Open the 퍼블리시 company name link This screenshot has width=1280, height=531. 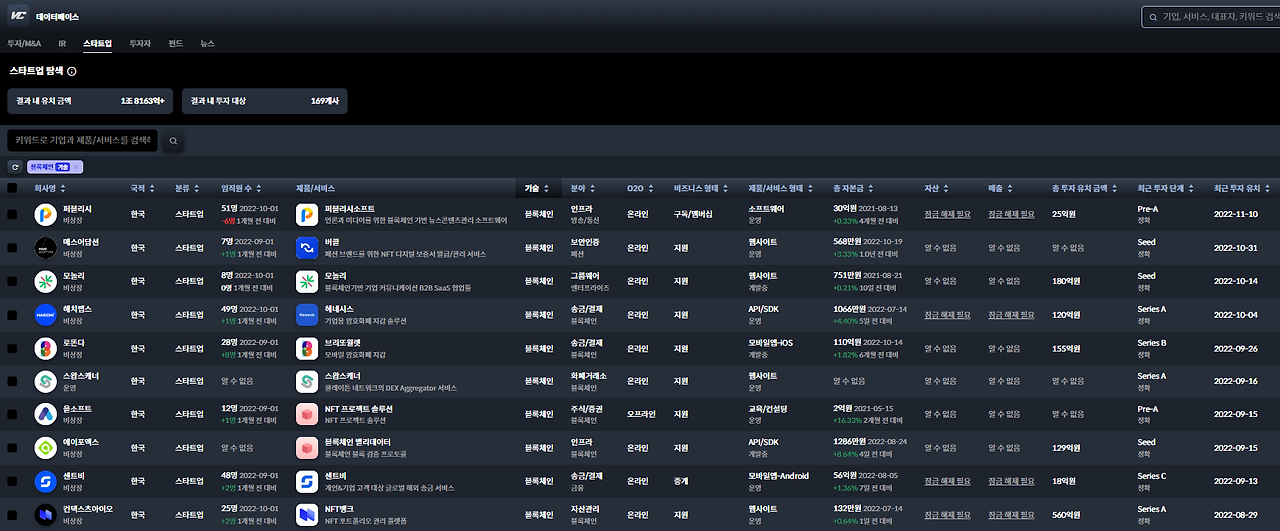[x=77, y=208]
